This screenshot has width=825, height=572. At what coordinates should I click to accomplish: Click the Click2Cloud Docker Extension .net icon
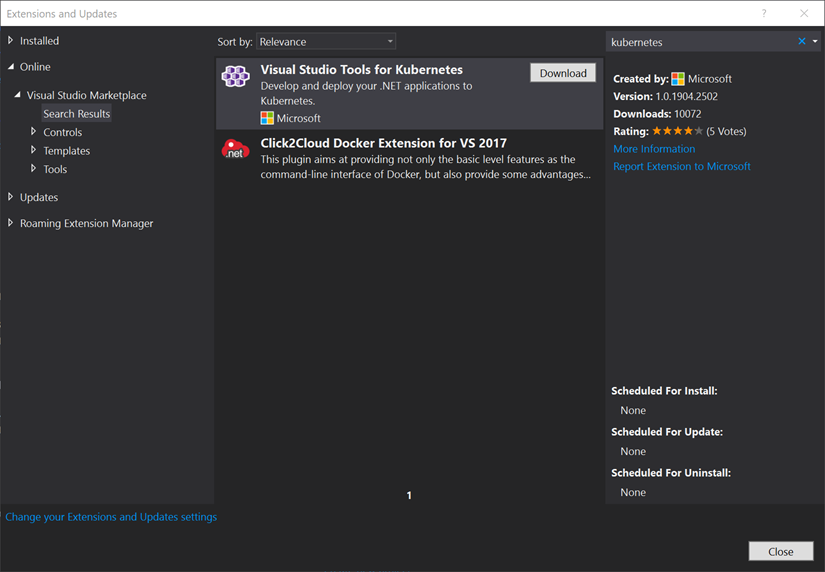click(235, 149)
